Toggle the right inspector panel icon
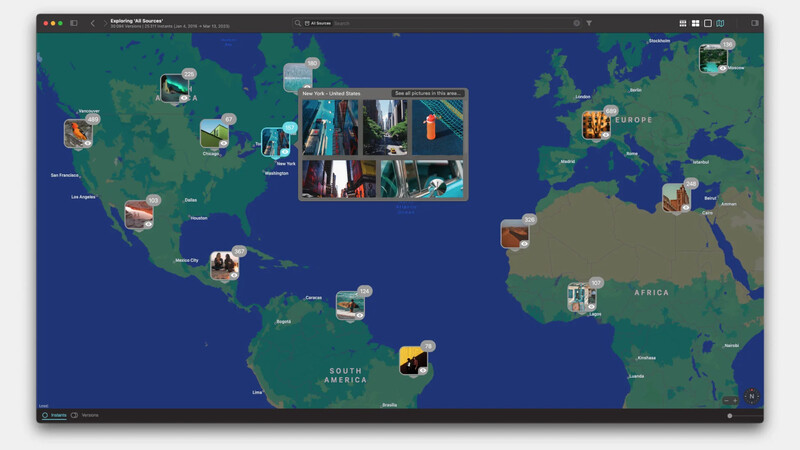The width and height of the screenshot is (800, 450). 755,23
